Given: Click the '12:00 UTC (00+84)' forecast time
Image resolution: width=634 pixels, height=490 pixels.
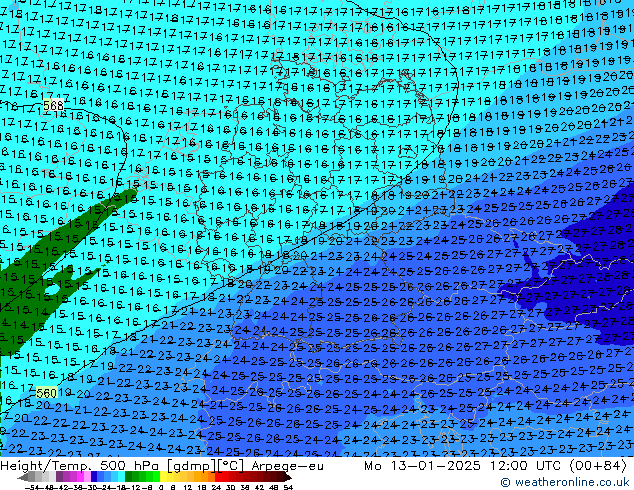Looking at the screenshot, I should (x=558, y=466).
